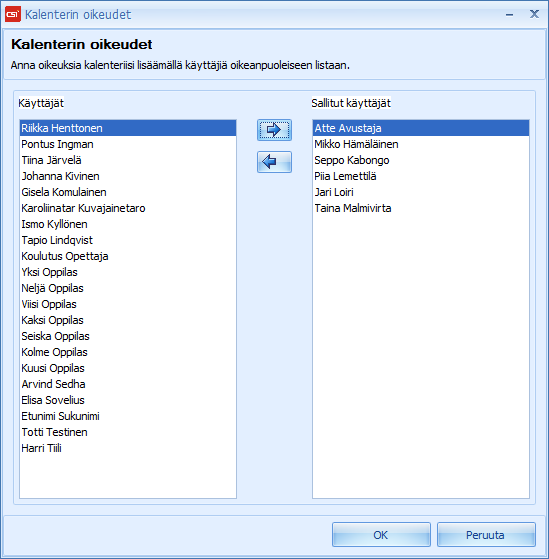Image resolution: width=549 pixels, height=559 pixels.
Task: Click the right arrow add-user button
Action: coord(274,130)
